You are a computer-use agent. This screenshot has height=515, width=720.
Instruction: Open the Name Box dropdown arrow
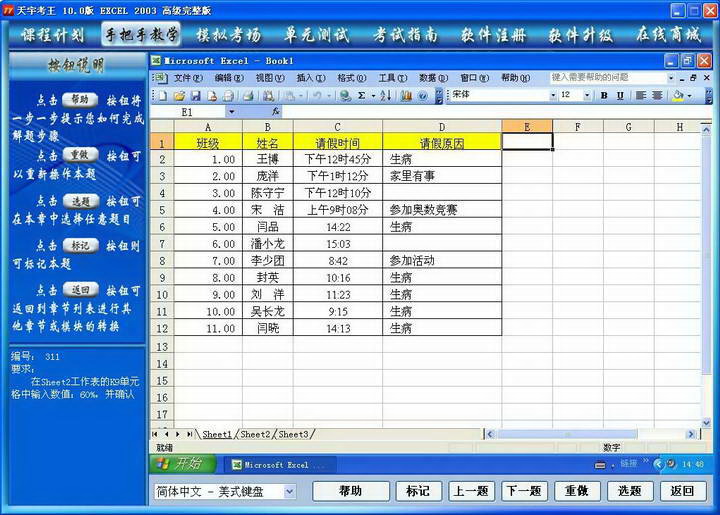(231, 112)
